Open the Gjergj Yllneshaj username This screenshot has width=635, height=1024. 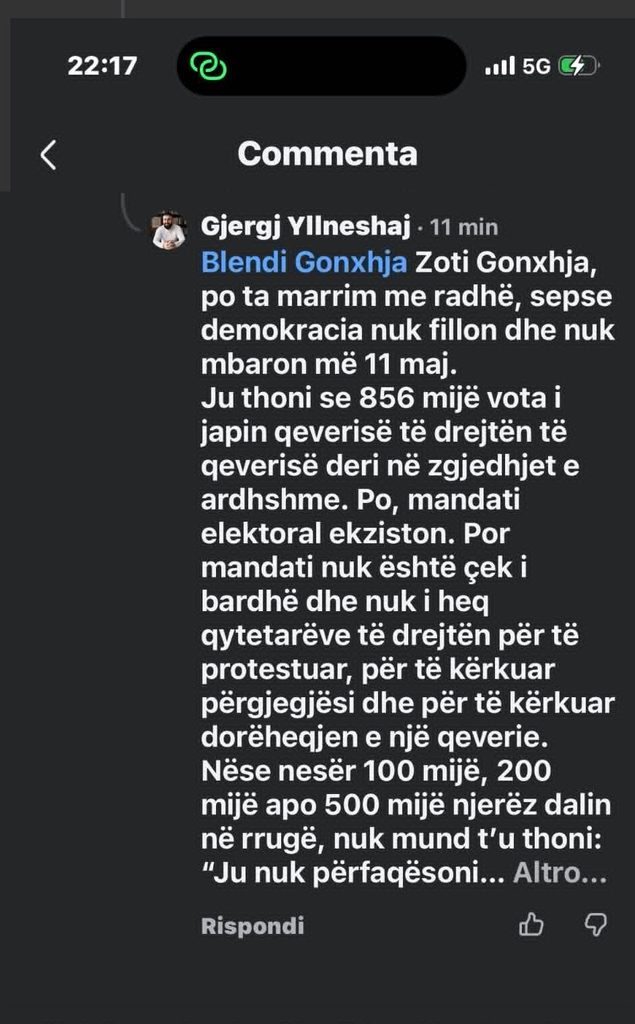pos(306,227)
